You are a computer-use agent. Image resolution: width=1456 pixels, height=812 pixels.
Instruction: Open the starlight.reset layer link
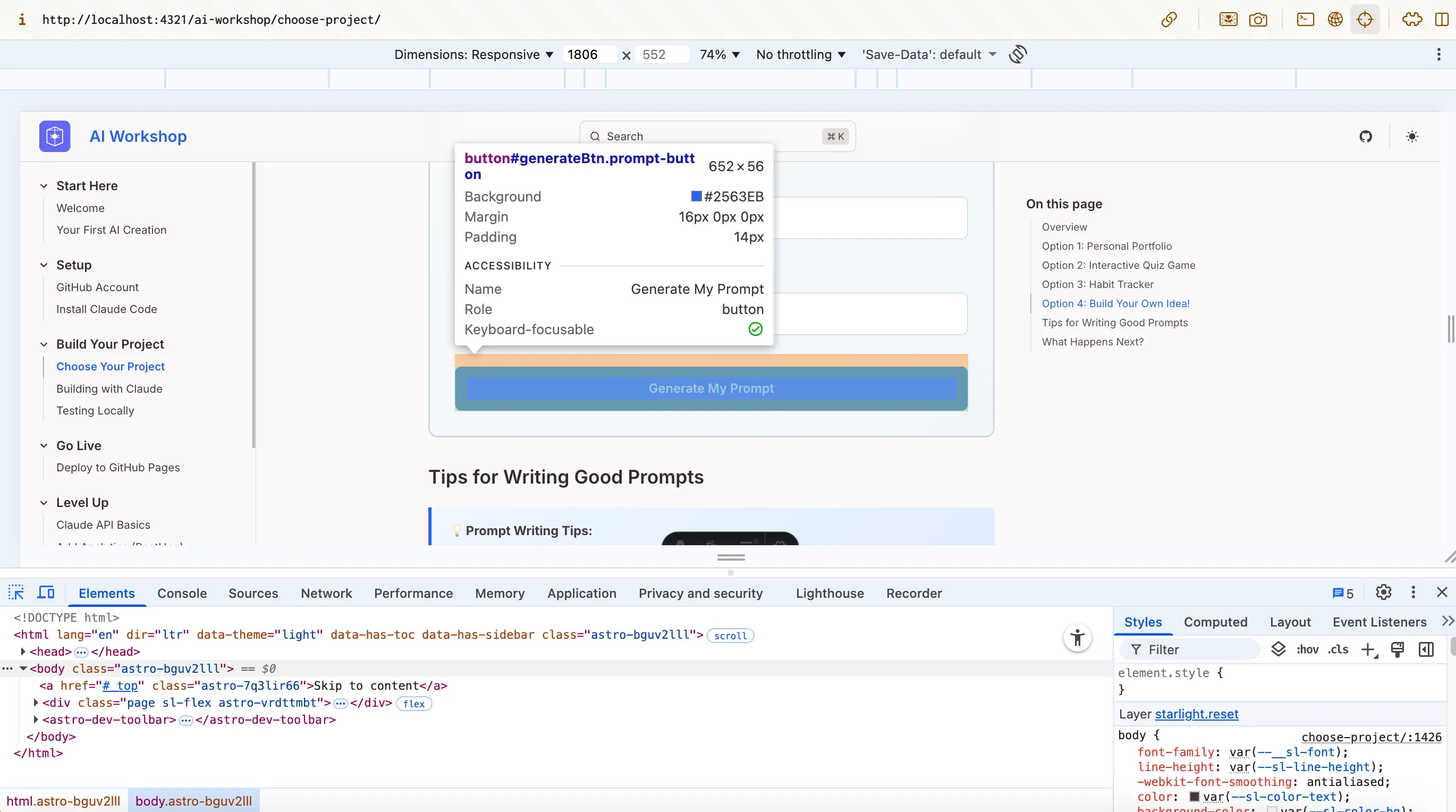point(1197,714)
